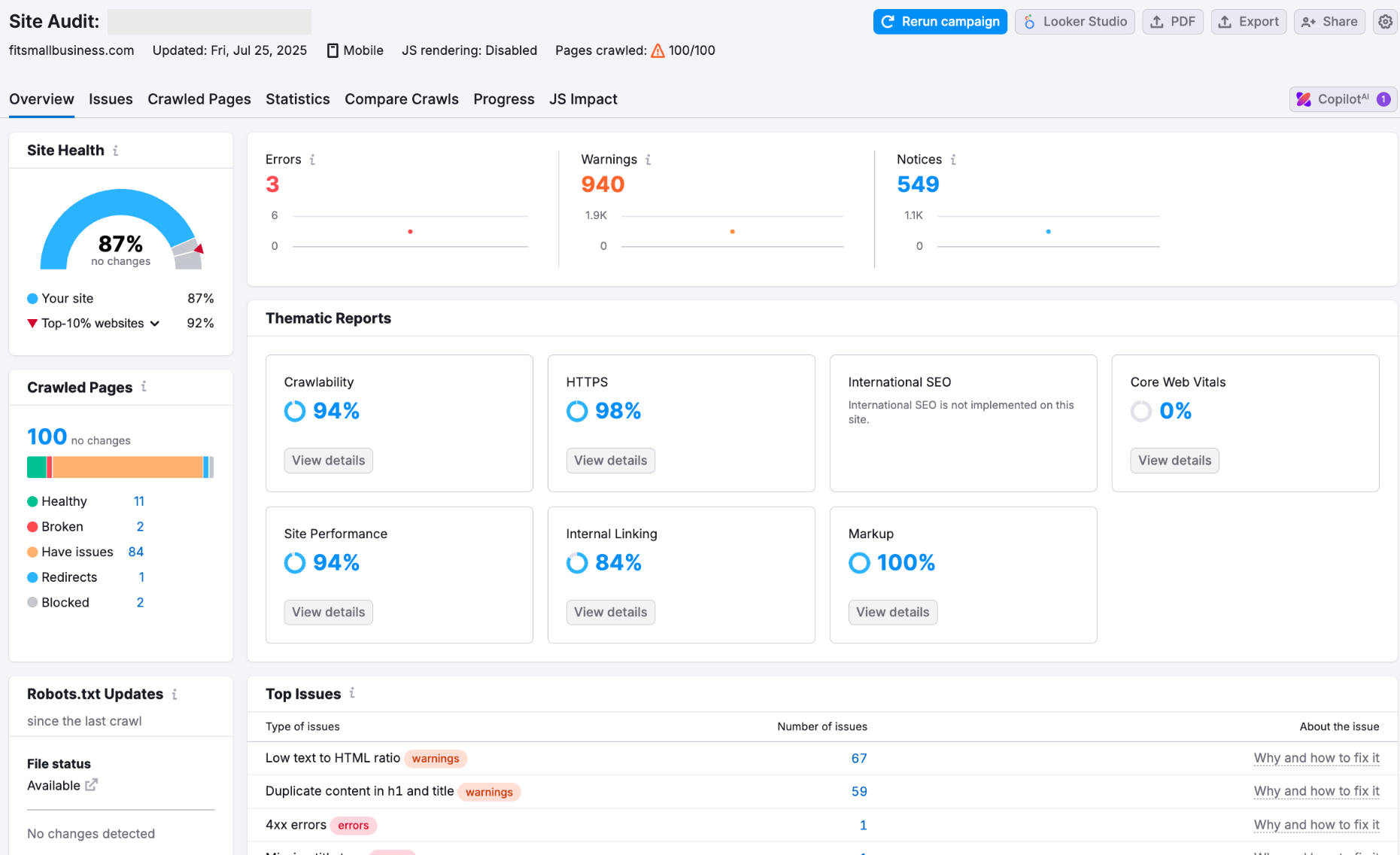Screen dimensions: 1400x855
Task: Open Looker Studio
Action: click(x=1075, y=22)
